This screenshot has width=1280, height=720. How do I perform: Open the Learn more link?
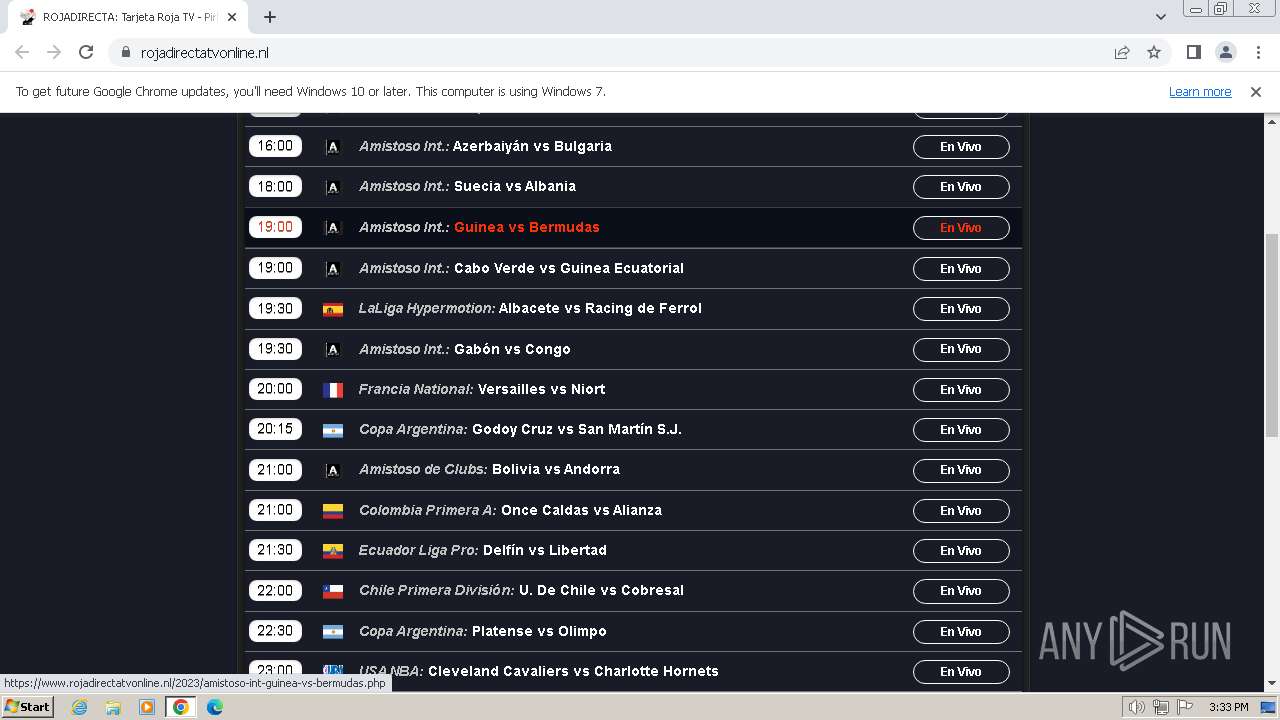click(1200, 91)
